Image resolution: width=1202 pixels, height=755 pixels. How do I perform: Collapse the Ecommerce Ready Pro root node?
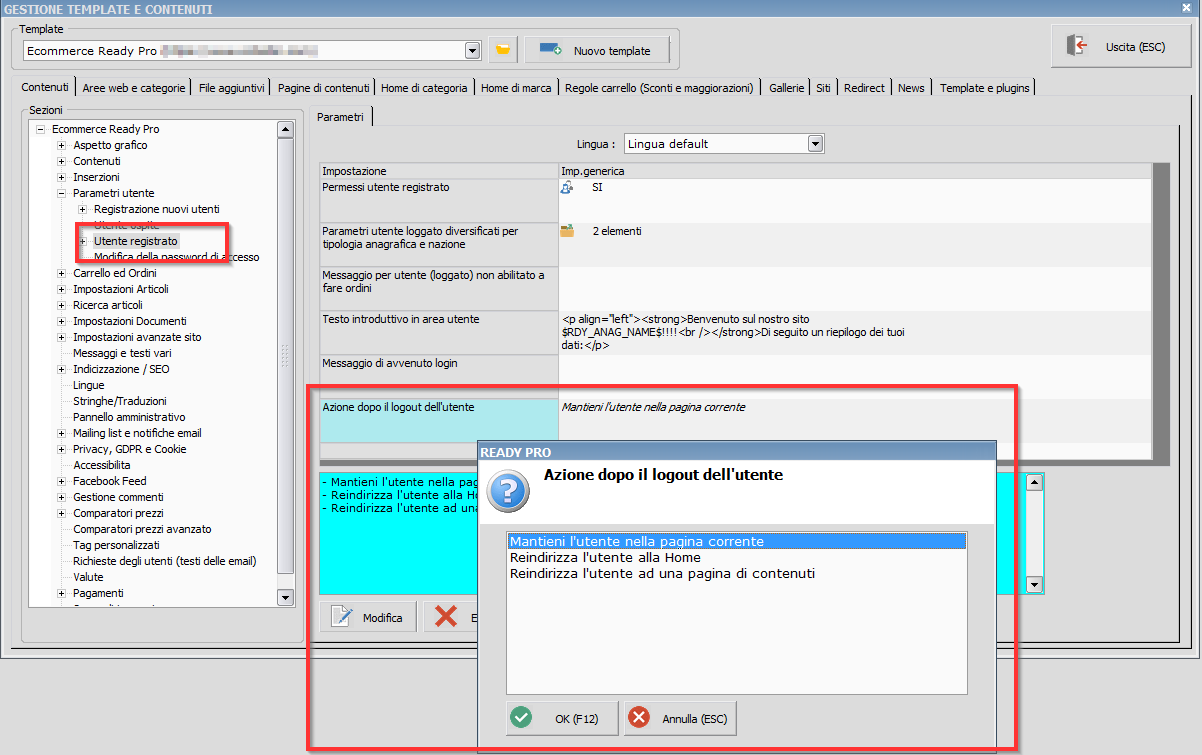pyautogui.click(x=40, y=129)
